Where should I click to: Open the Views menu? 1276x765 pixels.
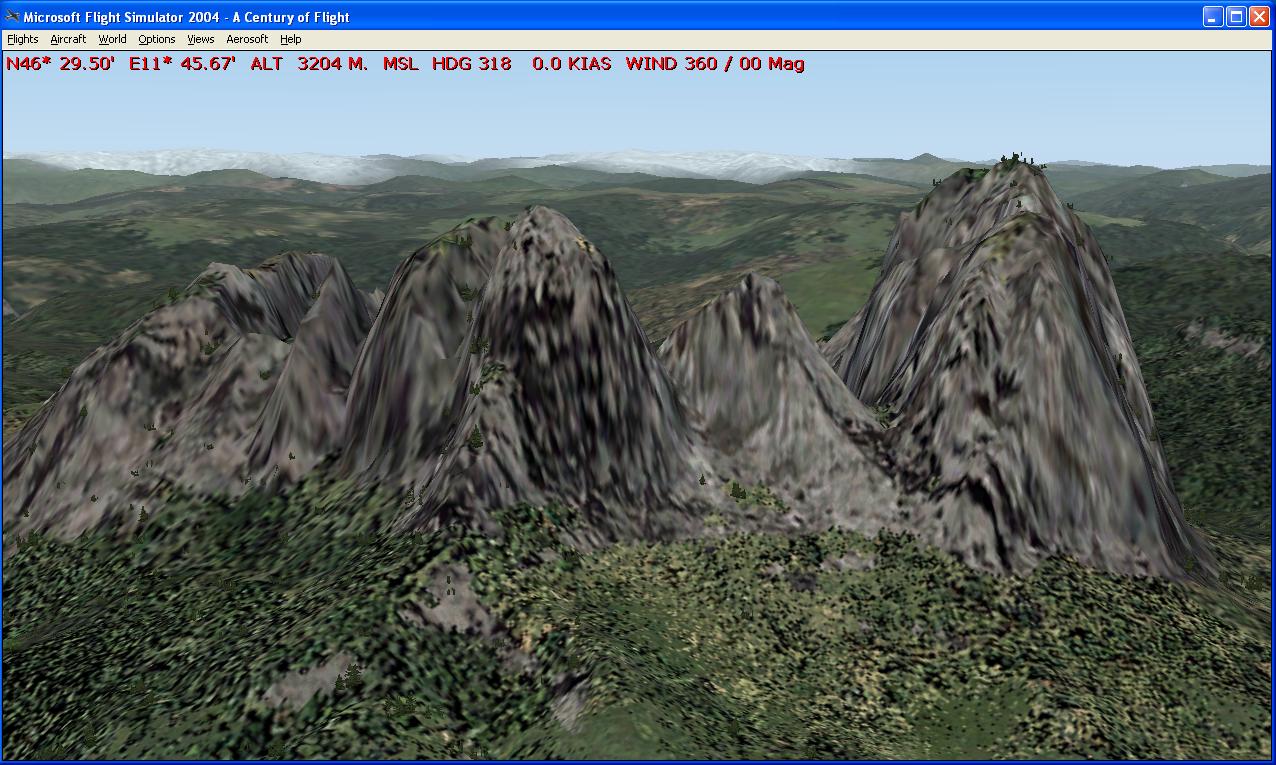tap(200, 39)
